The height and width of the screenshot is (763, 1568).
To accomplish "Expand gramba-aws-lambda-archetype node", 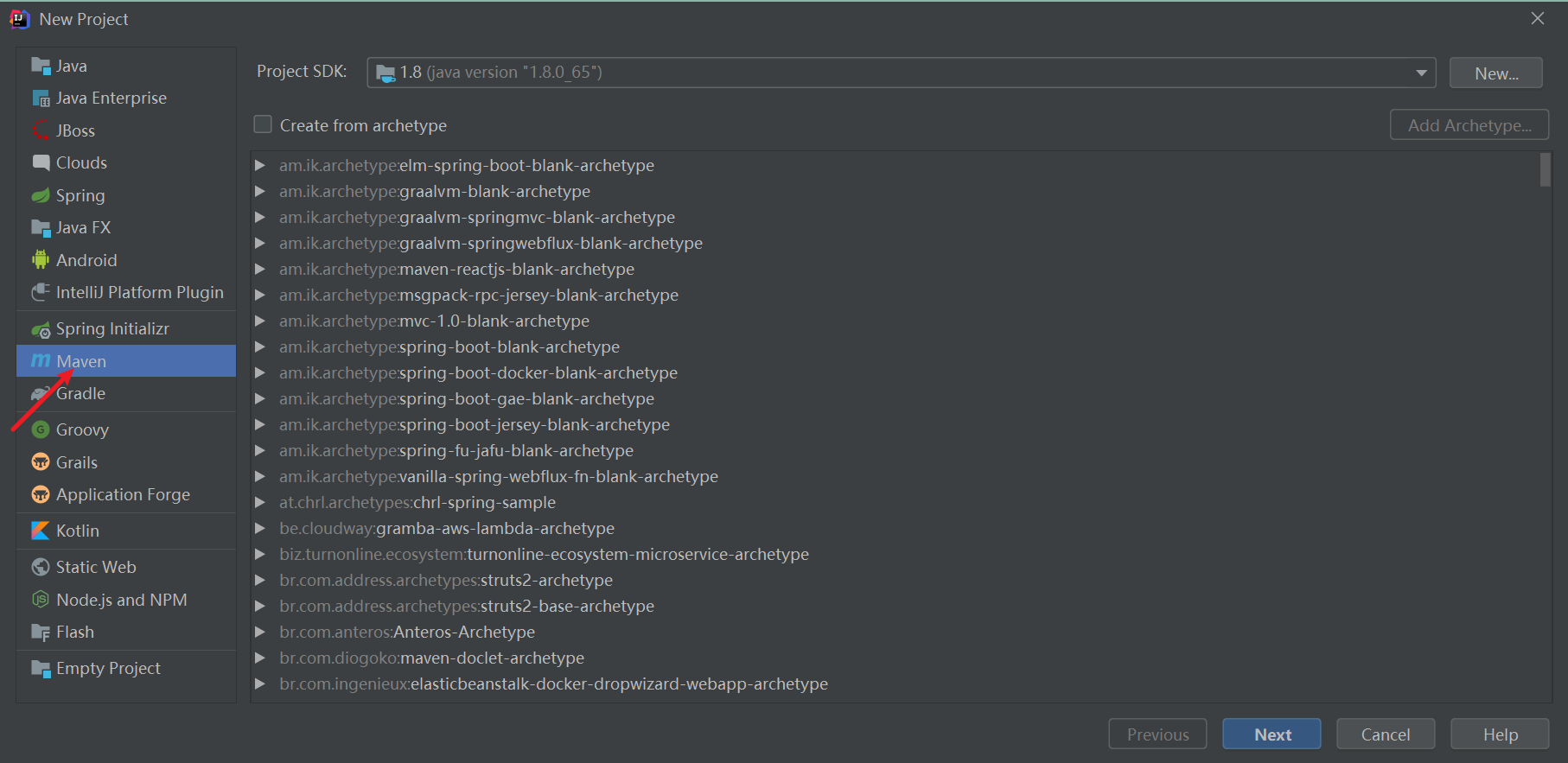I will point(259,528).
